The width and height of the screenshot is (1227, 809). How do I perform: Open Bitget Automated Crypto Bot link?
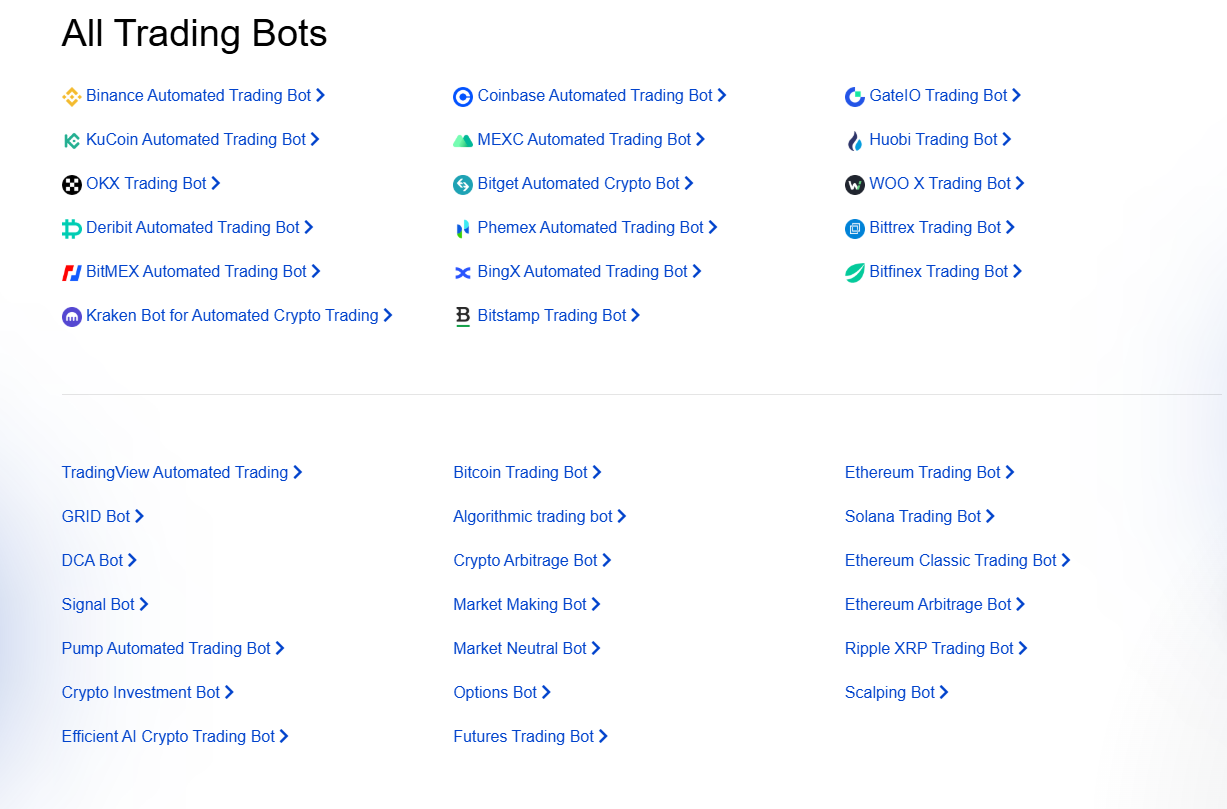pos(586,184)
